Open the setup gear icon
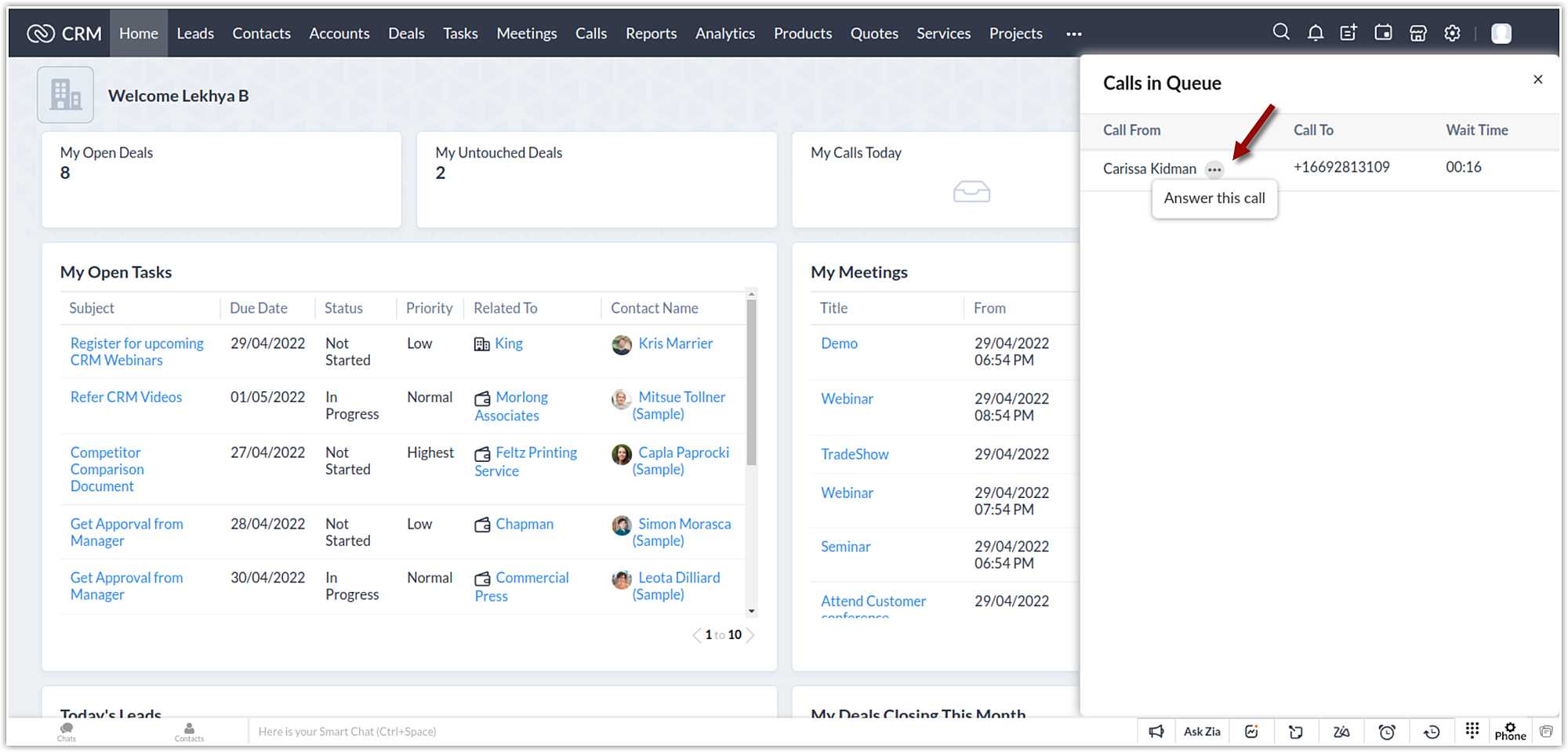Viewport: 1568px width, 752px height. [x=1453, y=33]
